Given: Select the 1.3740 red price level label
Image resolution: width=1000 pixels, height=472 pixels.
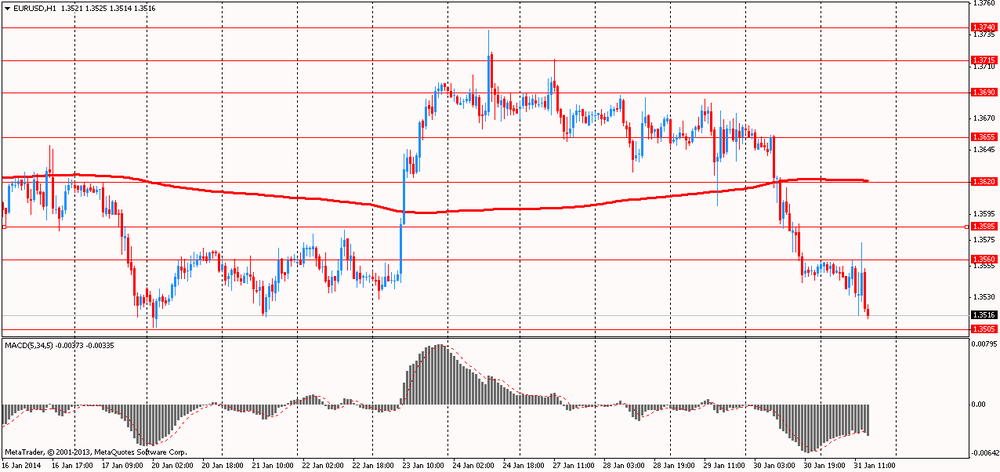Looking at the screenshot, I should pyautogui.click(x=983, y=27).
